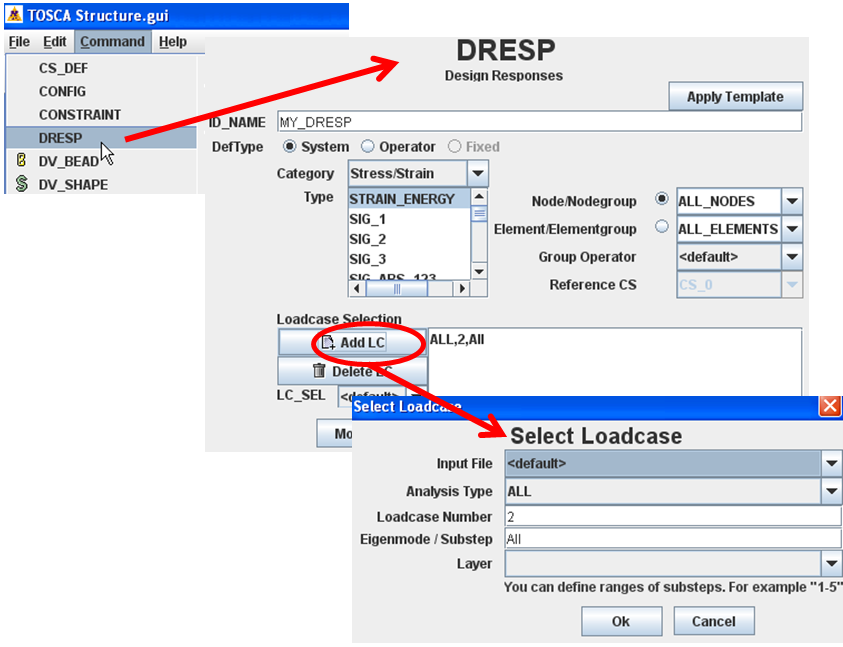Select the DRESP menu entry
Image resolution: width=843 pixels, height=647 pixels.
102,138
